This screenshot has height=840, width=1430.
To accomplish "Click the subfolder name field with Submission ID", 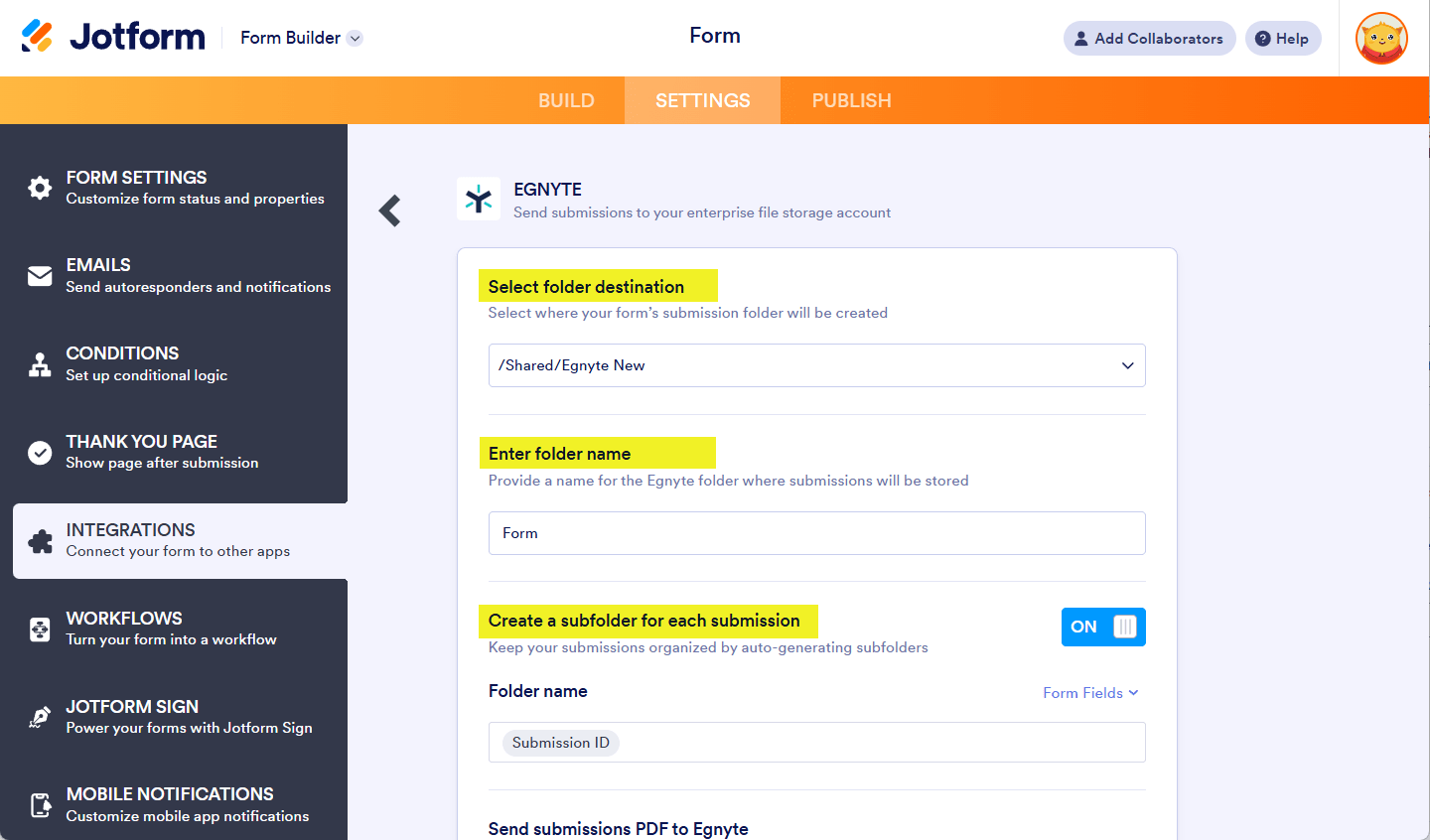I will [816, 743].
